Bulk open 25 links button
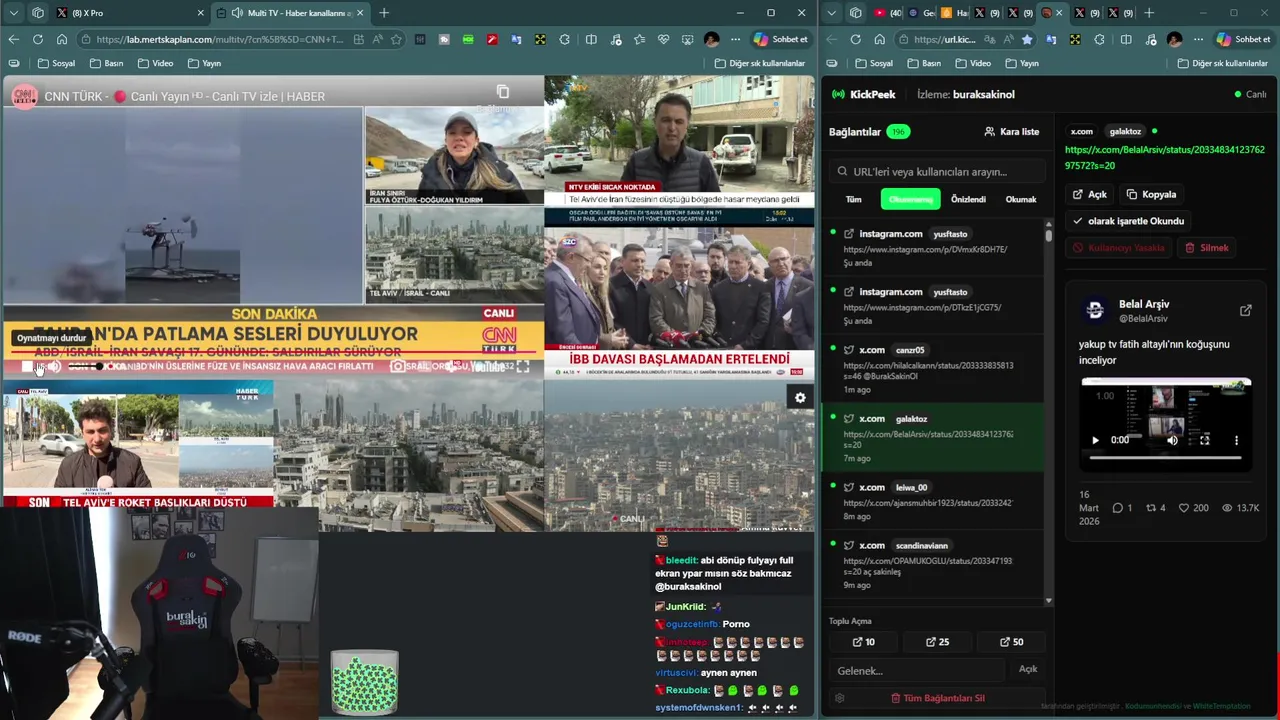The width and height of the screenshot is (1280, 720). click(x=937, y=642)
